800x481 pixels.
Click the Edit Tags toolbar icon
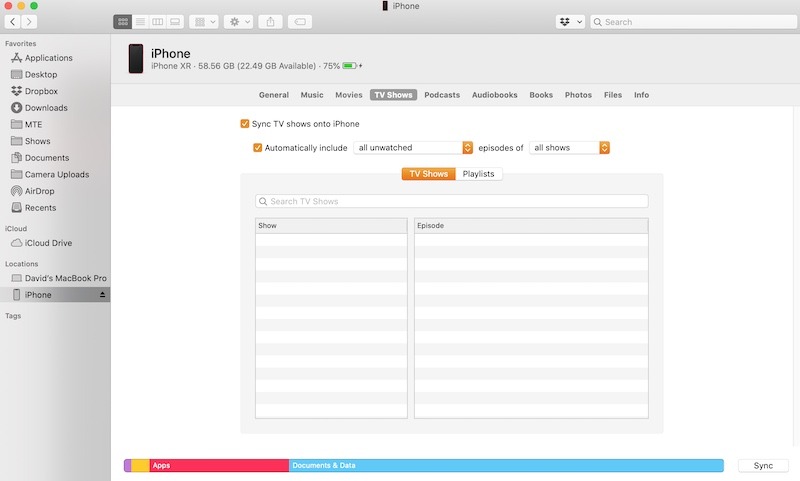tap(299, 21)
